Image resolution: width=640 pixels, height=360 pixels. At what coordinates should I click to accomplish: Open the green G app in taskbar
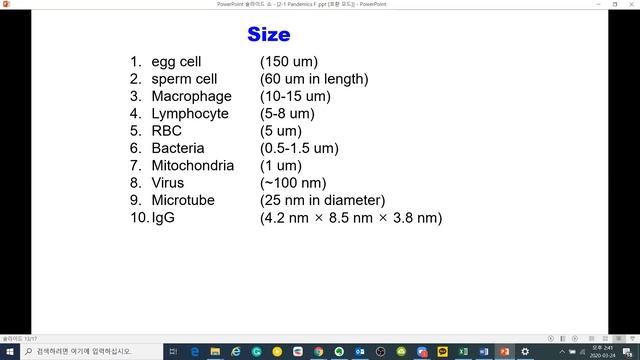tap(257, 351)
